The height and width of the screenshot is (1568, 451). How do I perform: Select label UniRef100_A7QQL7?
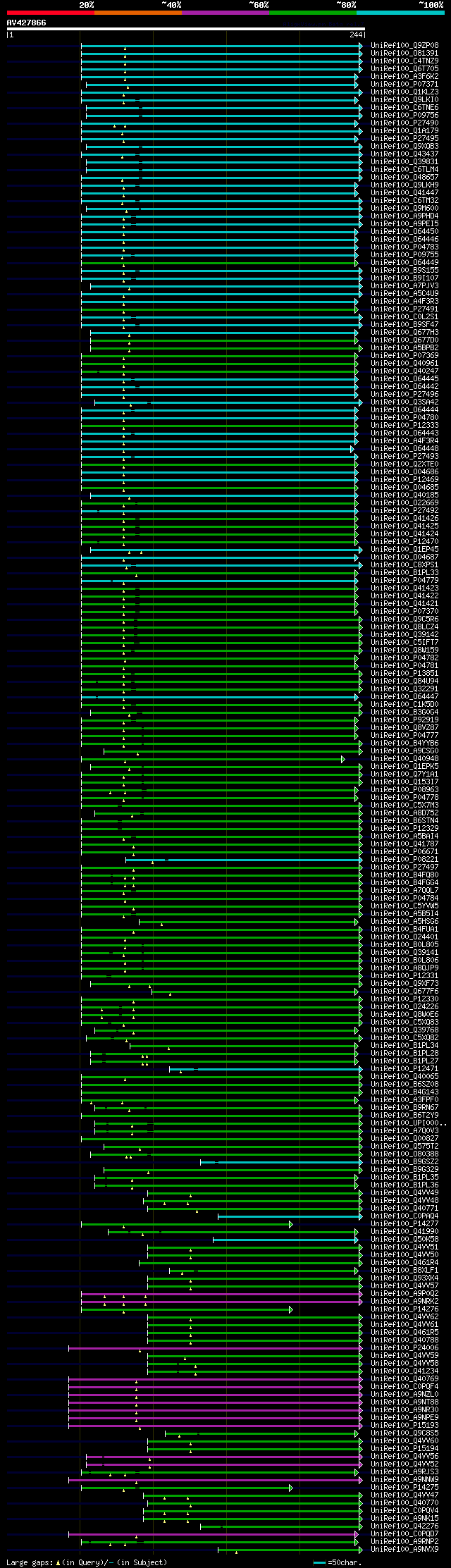click(x=404, y=891)
